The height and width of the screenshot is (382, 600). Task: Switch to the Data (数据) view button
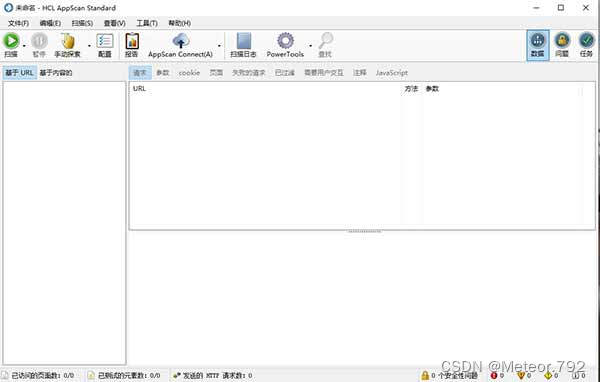pyautogui.click(x=538, y=45)
